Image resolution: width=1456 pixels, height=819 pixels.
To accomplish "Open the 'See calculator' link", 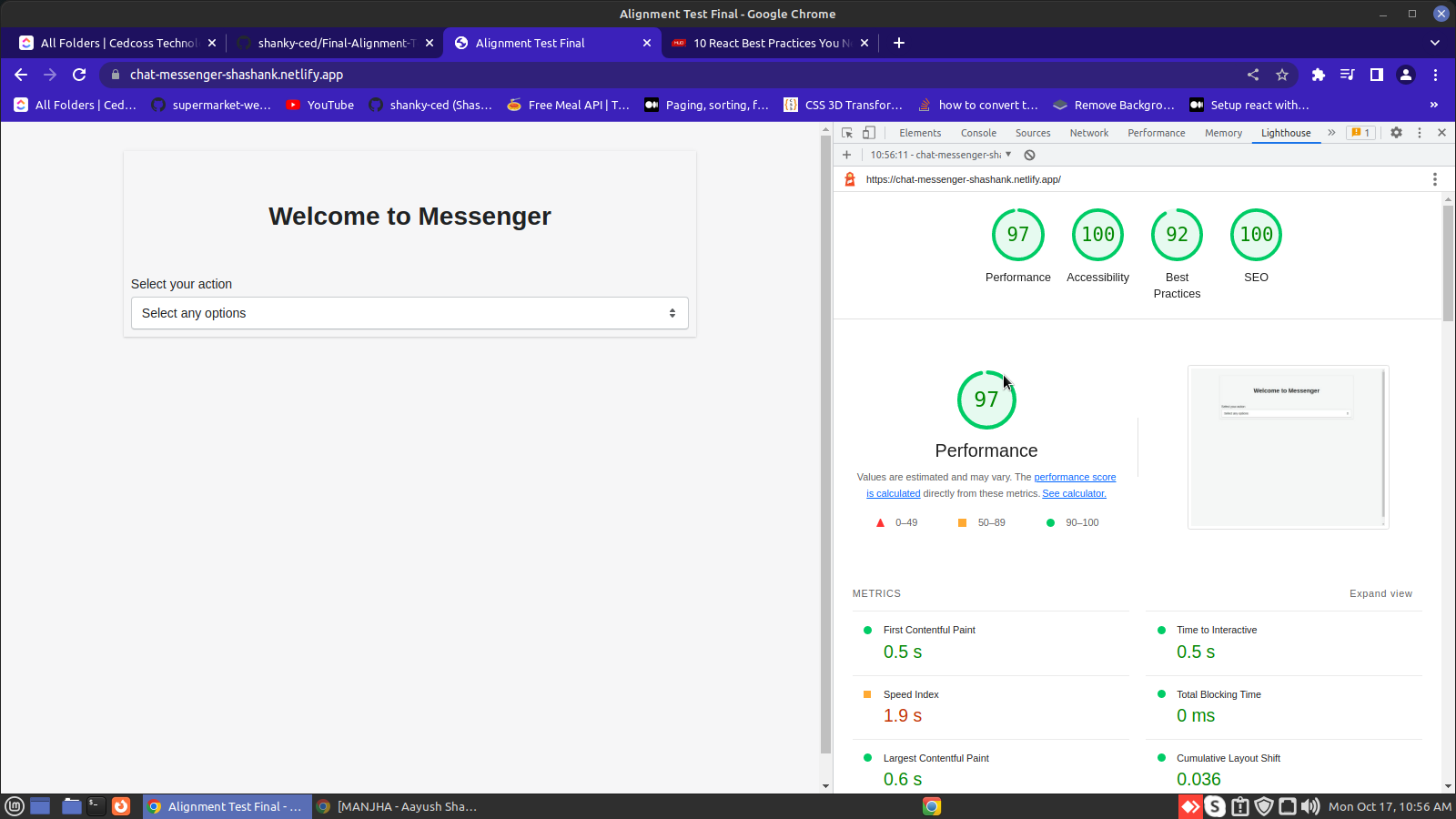I will click(x=1074, y=493).
